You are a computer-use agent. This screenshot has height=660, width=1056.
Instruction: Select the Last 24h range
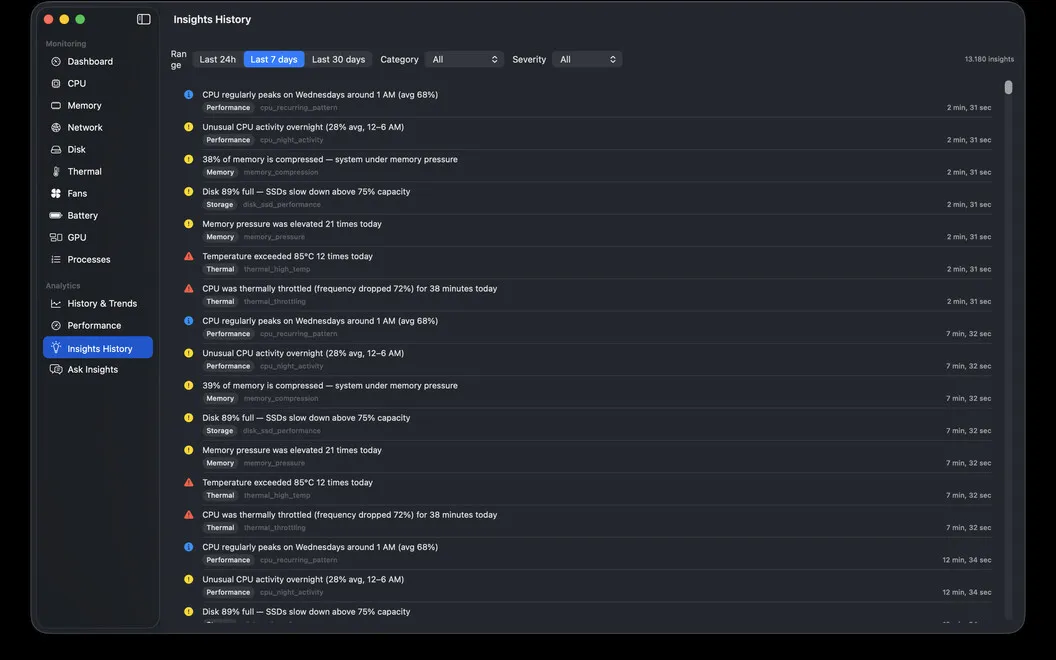tap(218, 59)
